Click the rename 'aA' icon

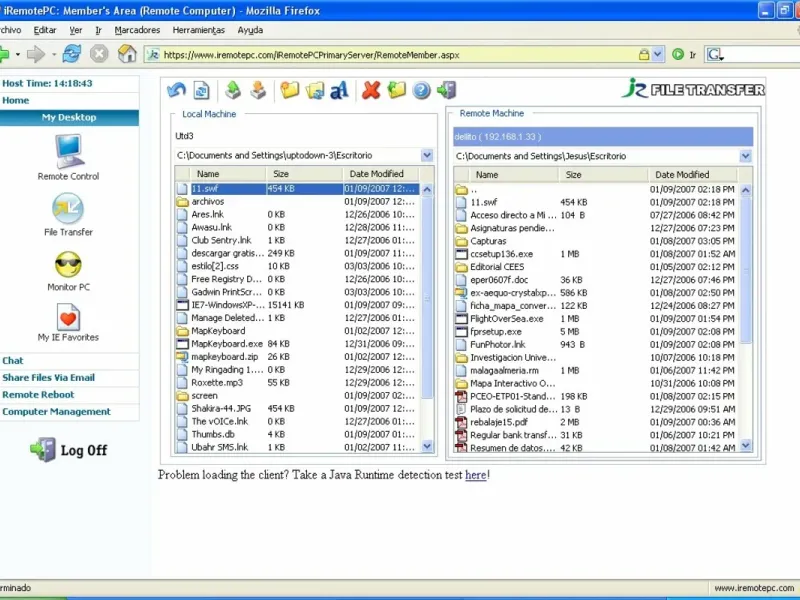(339, 90)
